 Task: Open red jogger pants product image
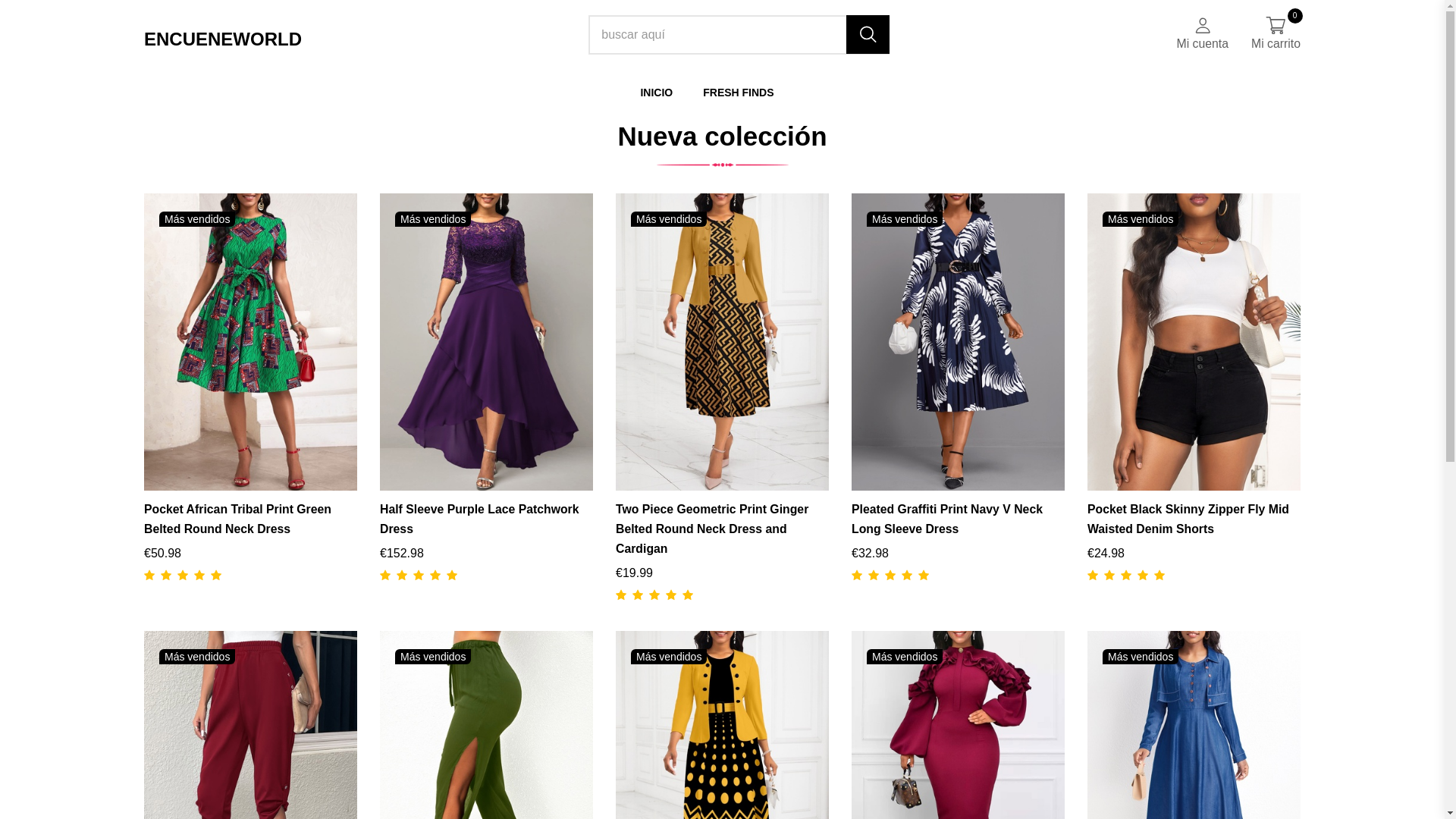point(250,725)
